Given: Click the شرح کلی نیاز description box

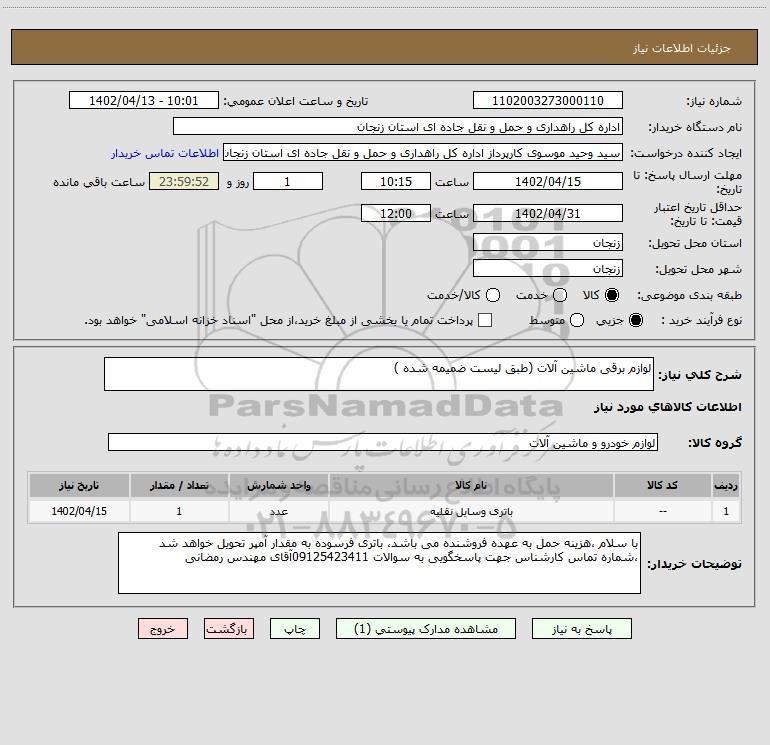Looking at the screenshot, I should point(379,374).
